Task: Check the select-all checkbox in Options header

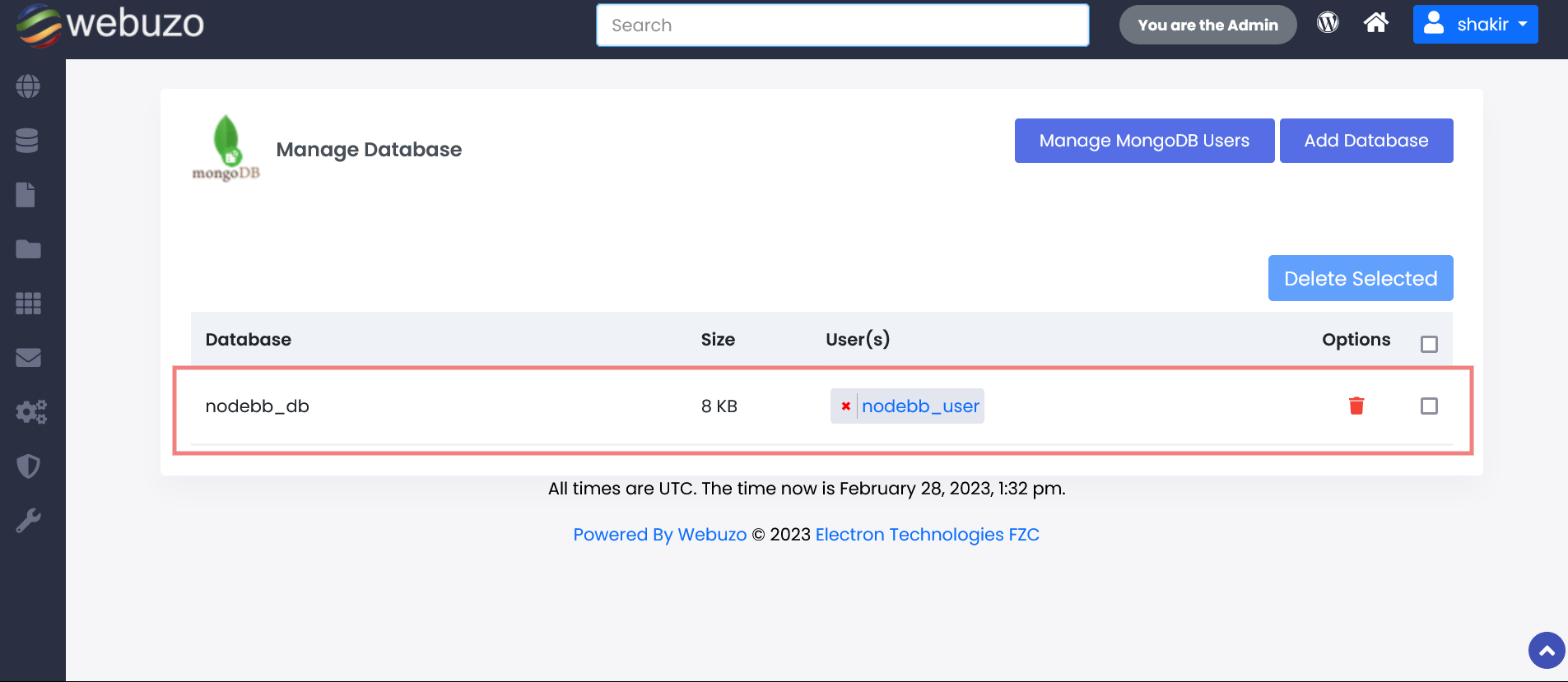Action: tap(1429, 344)
